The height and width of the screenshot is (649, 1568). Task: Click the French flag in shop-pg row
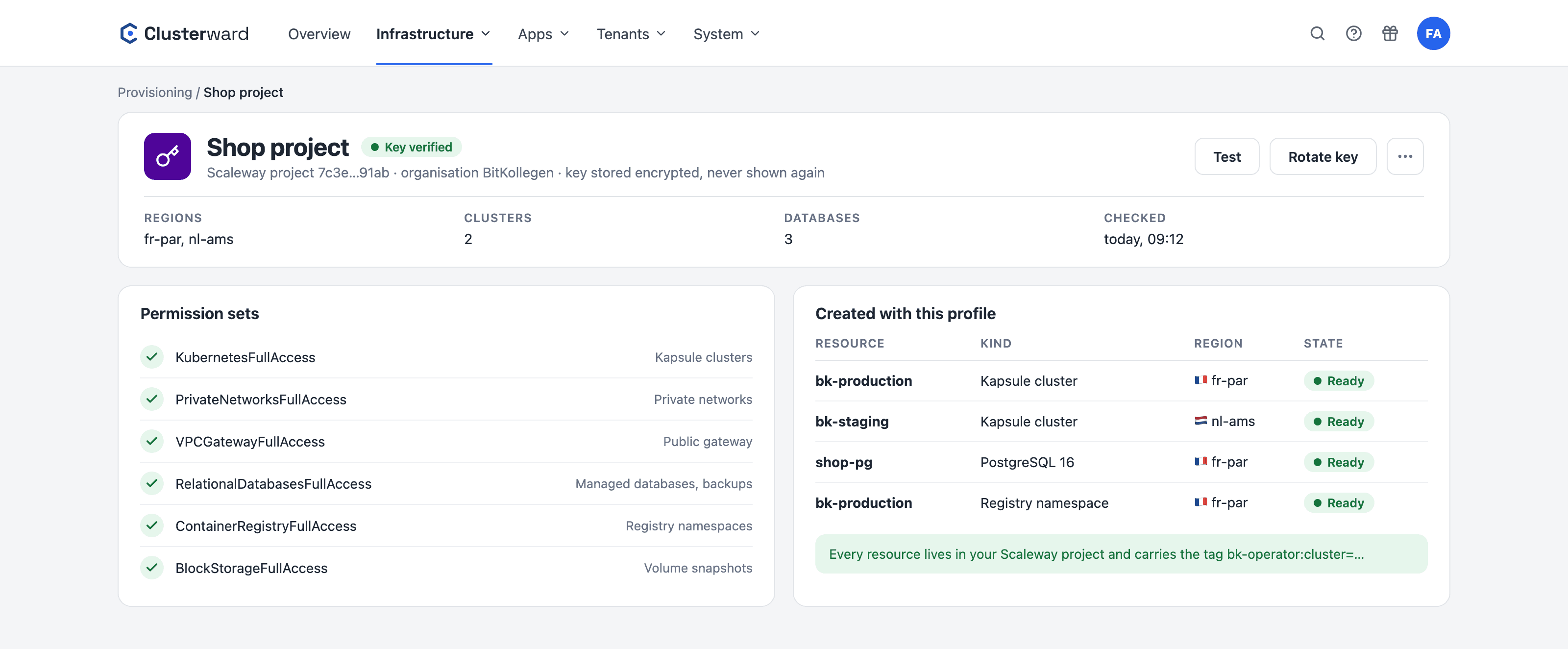[x=1200, y=461]
